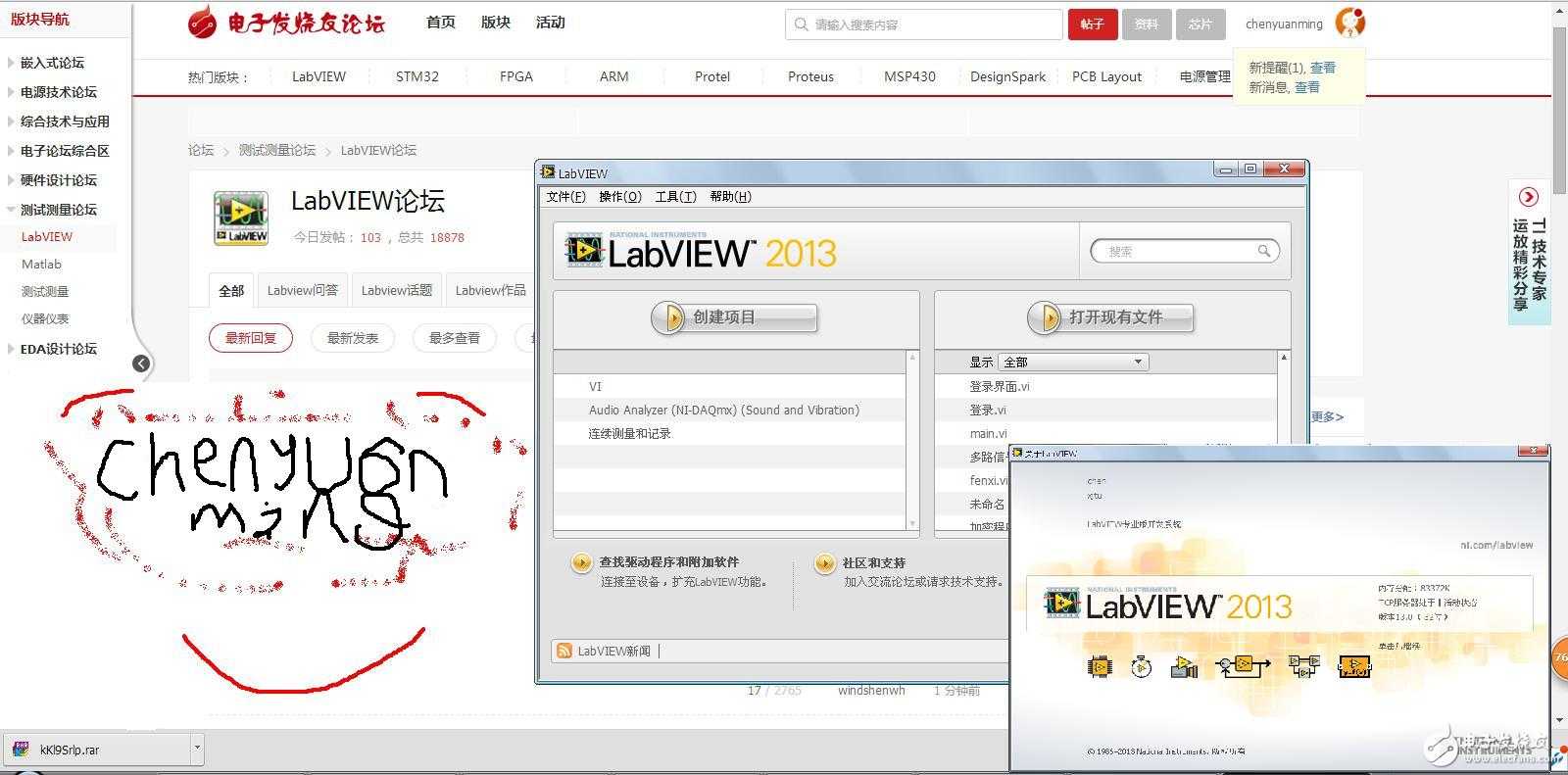This screenshot has width=1568, height=775.
Task: Click the LabVIEW 2013 logo in the Getting Started window
Action: point(700,251)
